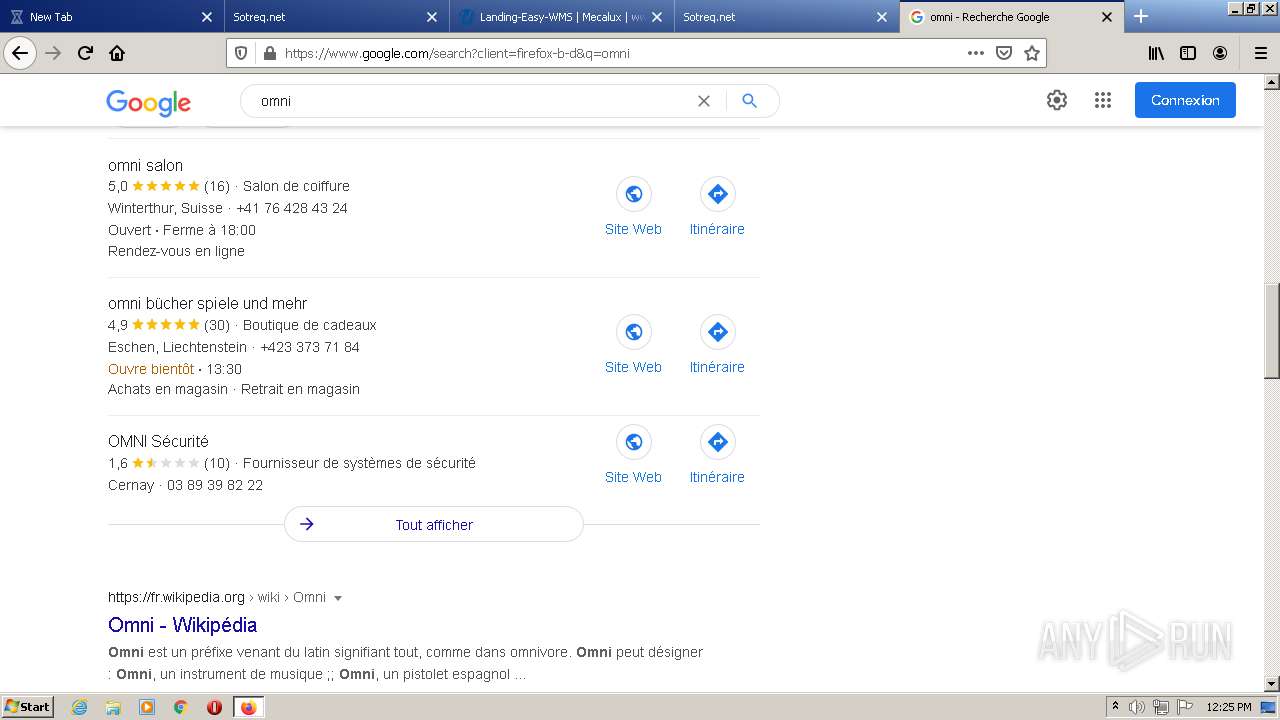This screenshot has width=1280, height=720.
Task: Close the Landing-Easy-WMS tab
Action: [657, 17]
